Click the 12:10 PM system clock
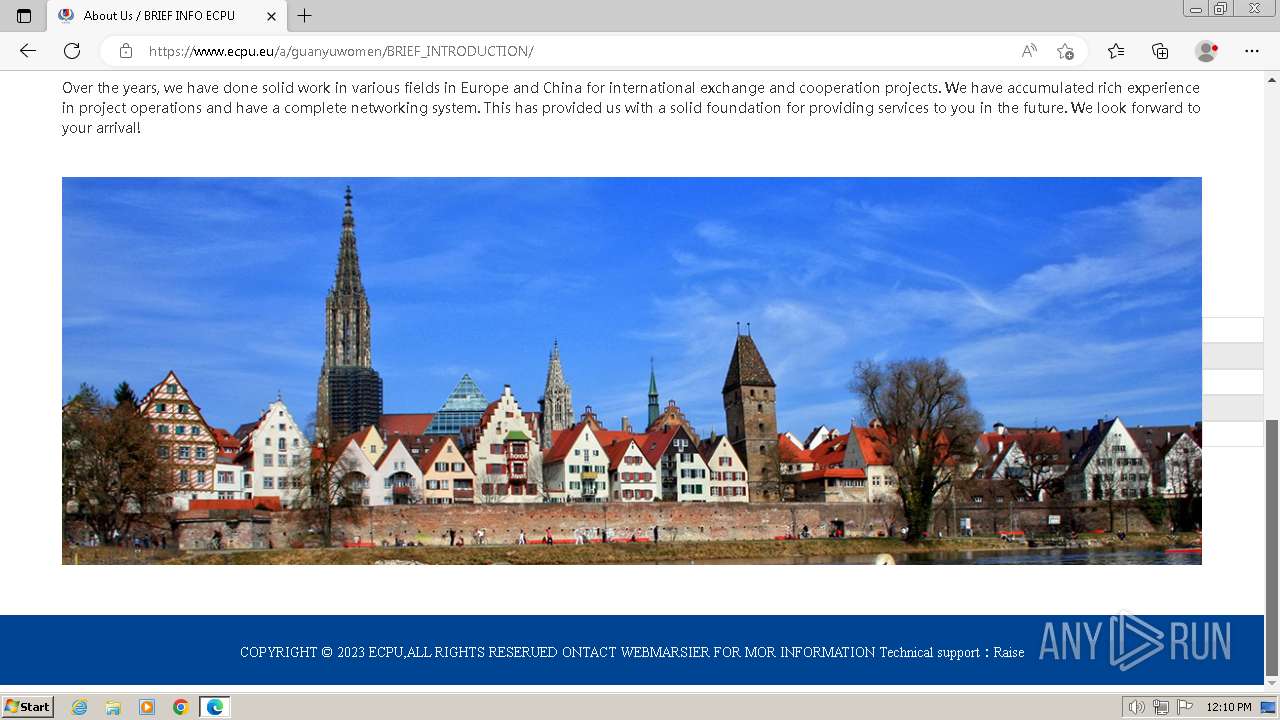This screenshot has width=1280, height=720. point(1229,707)
